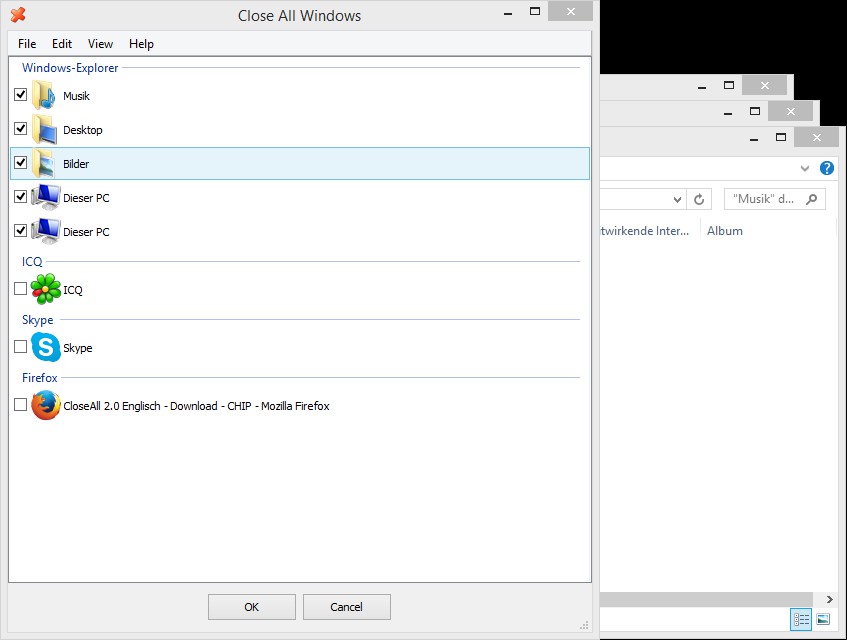Uncheck the Desktop window checkbox
The height and width of the screenshot is (640, 847).
(x=21, y=129)
